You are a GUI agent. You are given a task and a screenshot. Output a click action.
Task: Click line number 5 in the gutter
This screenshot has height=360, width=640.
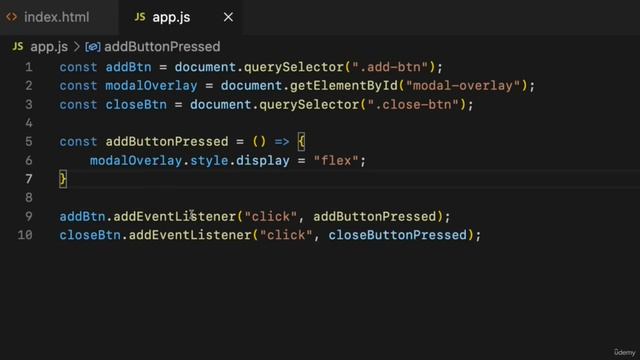(29, 142)
